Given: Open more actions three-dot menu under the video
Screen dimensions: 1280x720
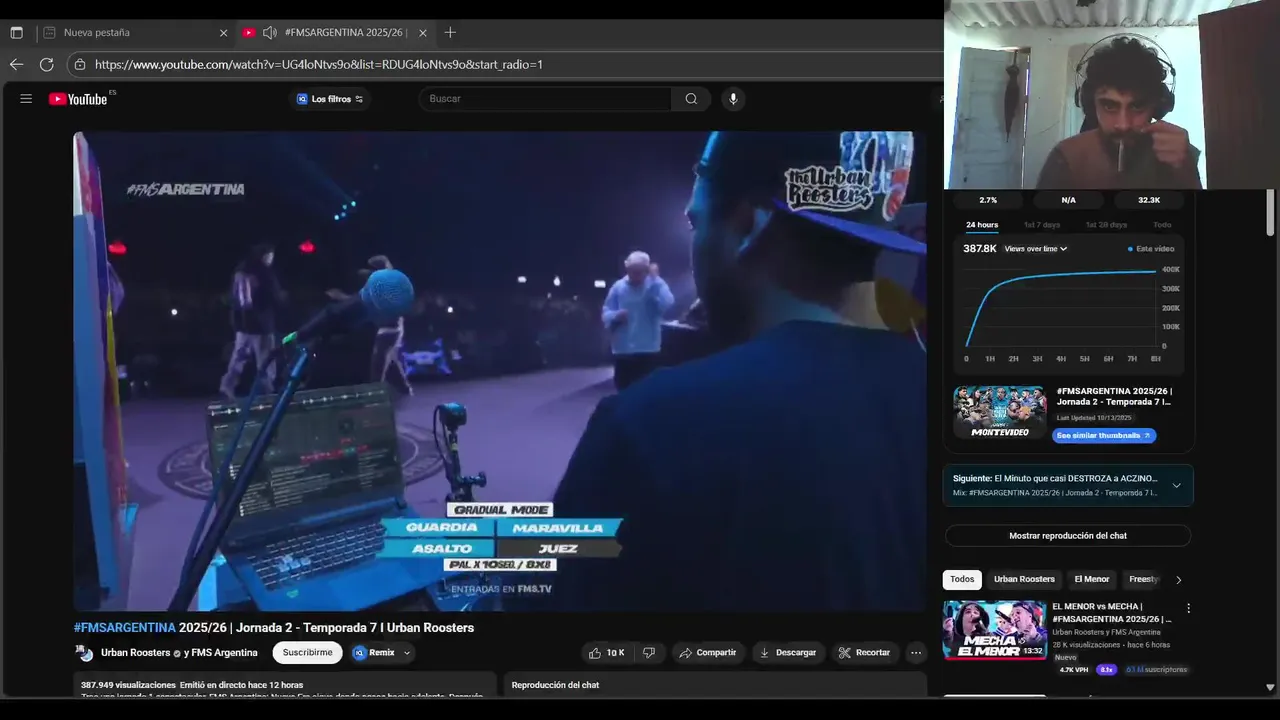Looking at the screenshot, I should point(915,653).
